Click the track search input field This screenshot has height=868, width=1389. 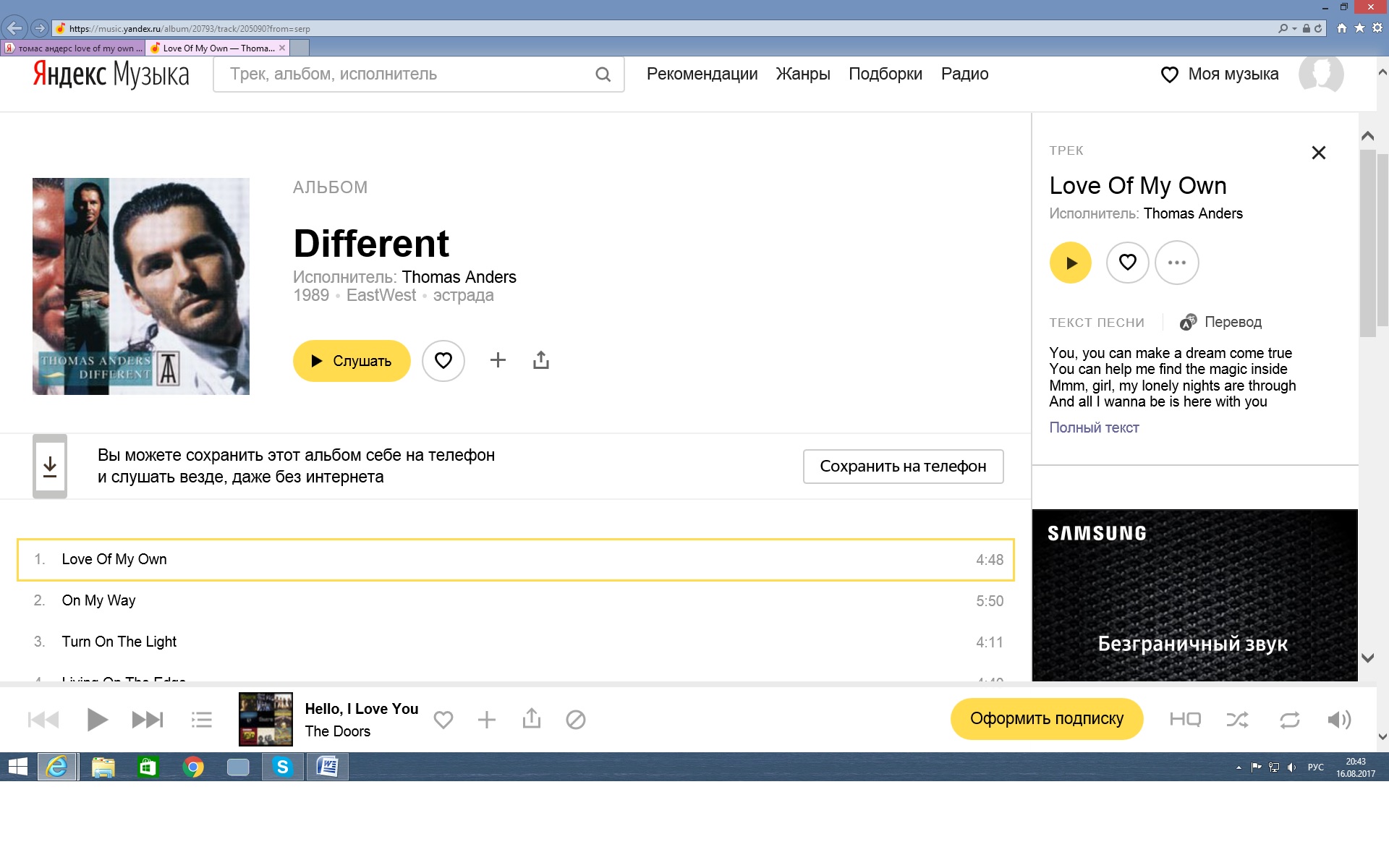point(405,75)
